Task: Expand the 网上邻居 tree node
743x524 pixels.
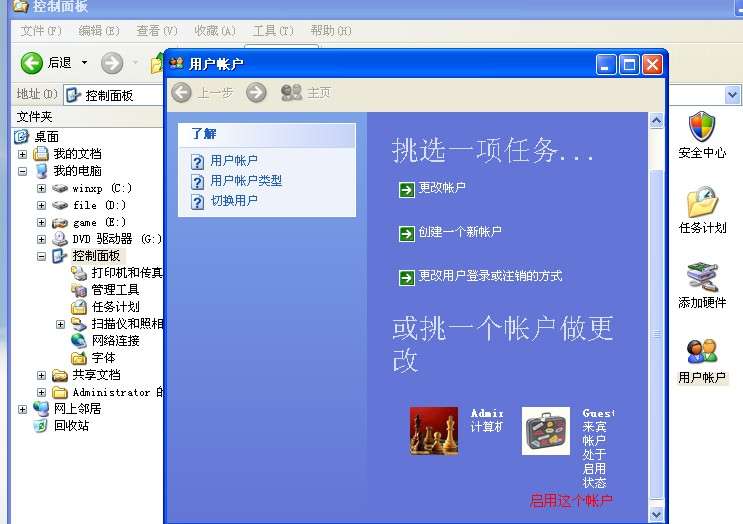Action: 22,409
